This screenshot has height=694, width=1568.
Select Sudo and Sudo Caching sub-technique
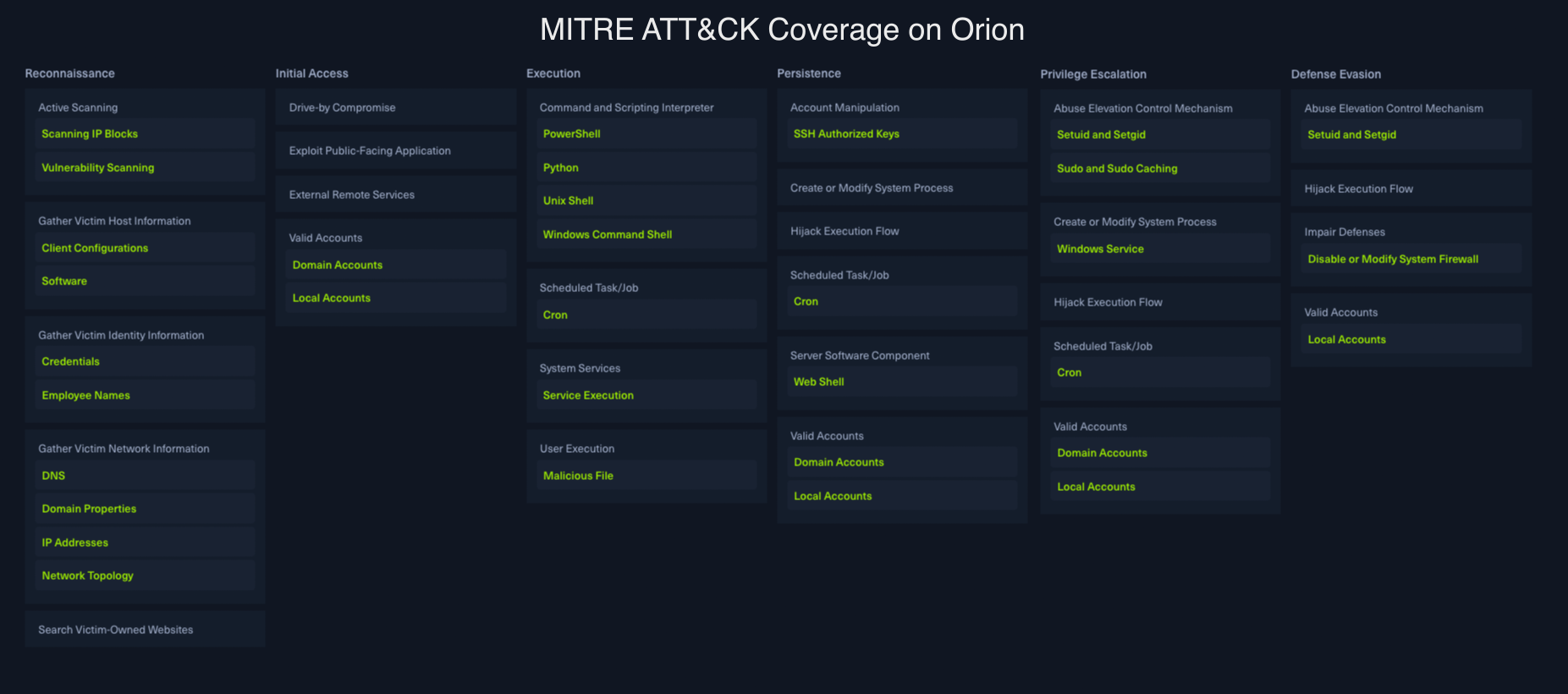pos(1117,168)
